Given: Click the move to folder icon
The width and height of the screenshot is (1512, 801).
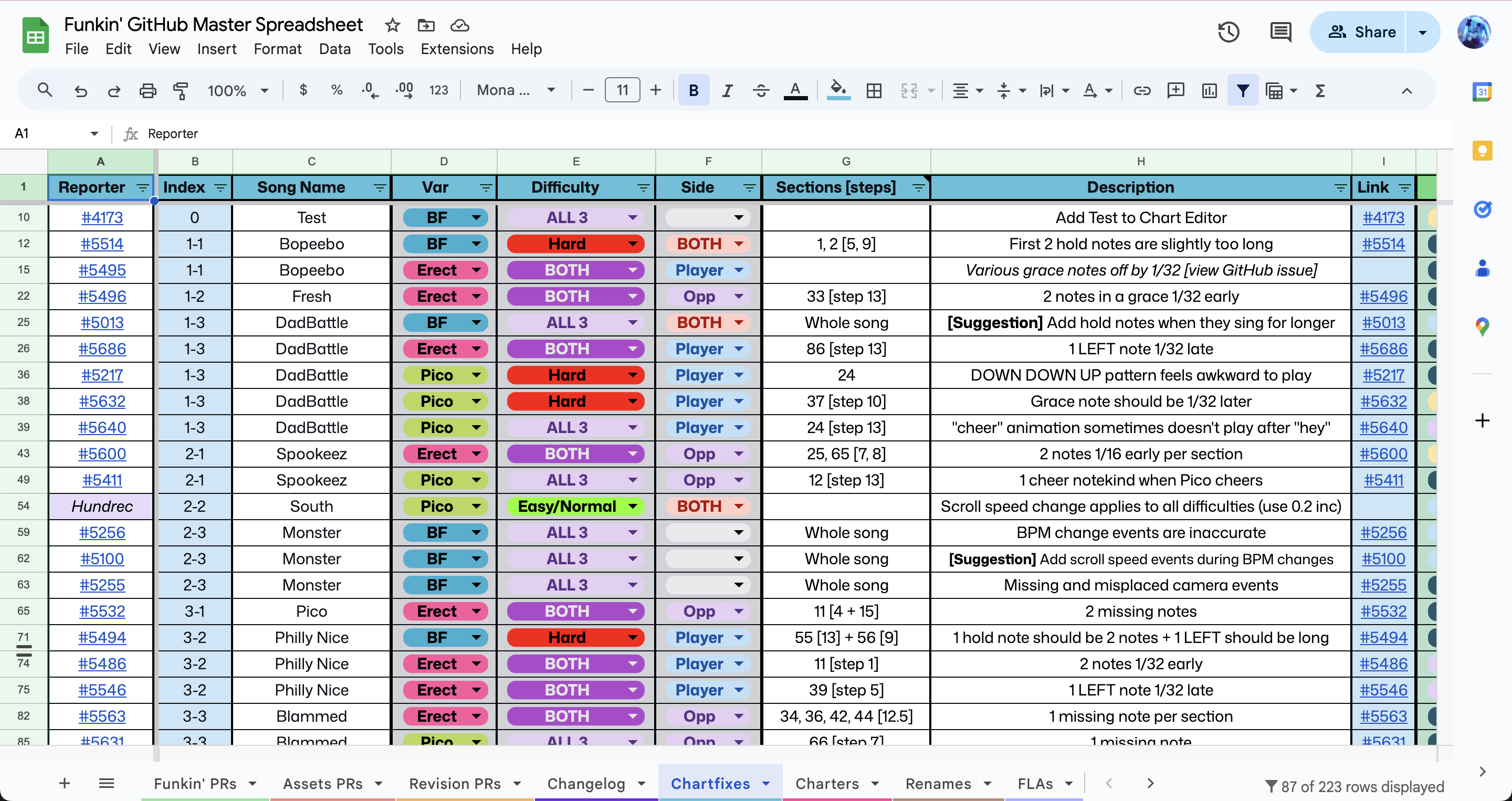Looking at the screenshot, I should [426, 25].
